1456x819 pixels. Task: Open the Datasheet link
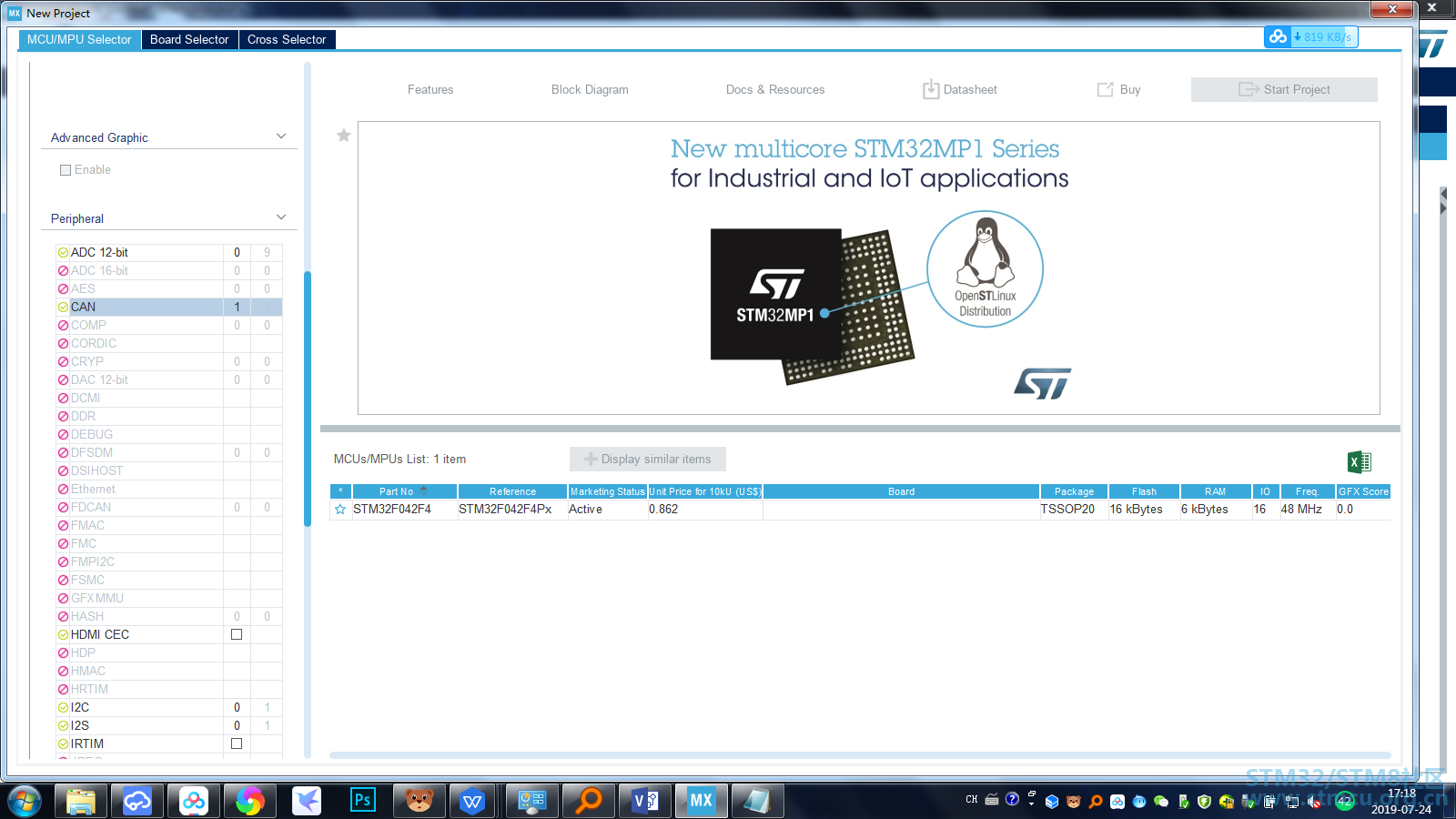click(970, 89)
